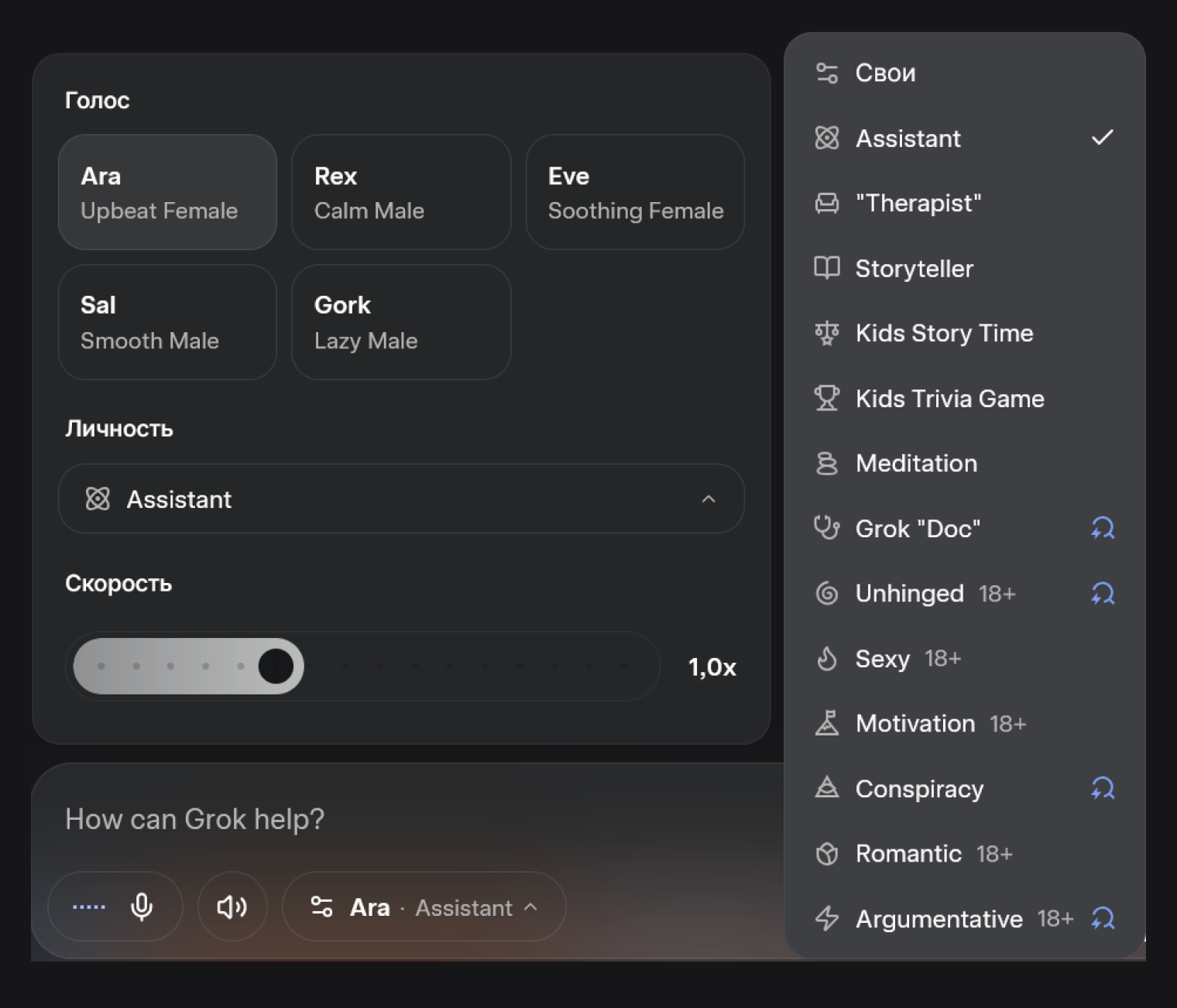Choose the Meditation personality option
The height and width of the screenshot is (1008, 1177).
[x=916, y=464]
